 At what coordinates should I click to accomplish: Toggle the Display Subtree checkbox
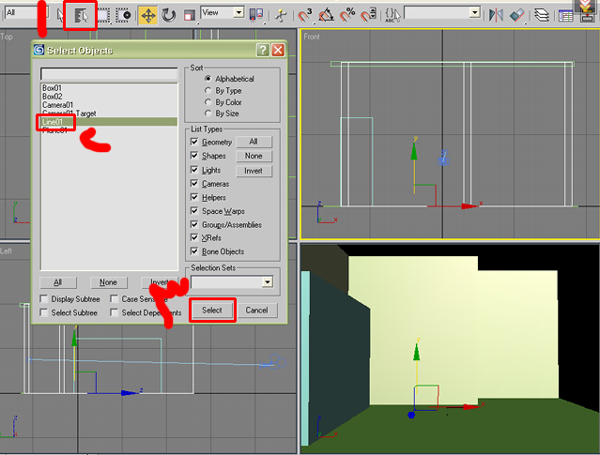(x=45, y=299)
